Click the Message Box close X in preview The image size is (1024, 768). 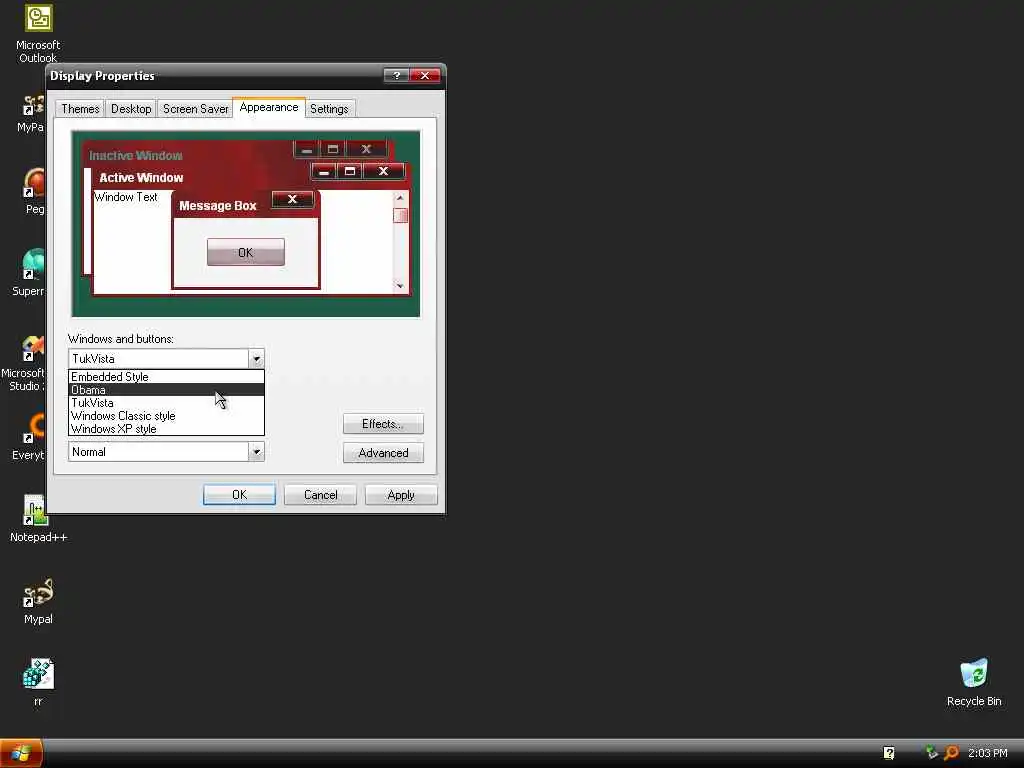point(292,199)
